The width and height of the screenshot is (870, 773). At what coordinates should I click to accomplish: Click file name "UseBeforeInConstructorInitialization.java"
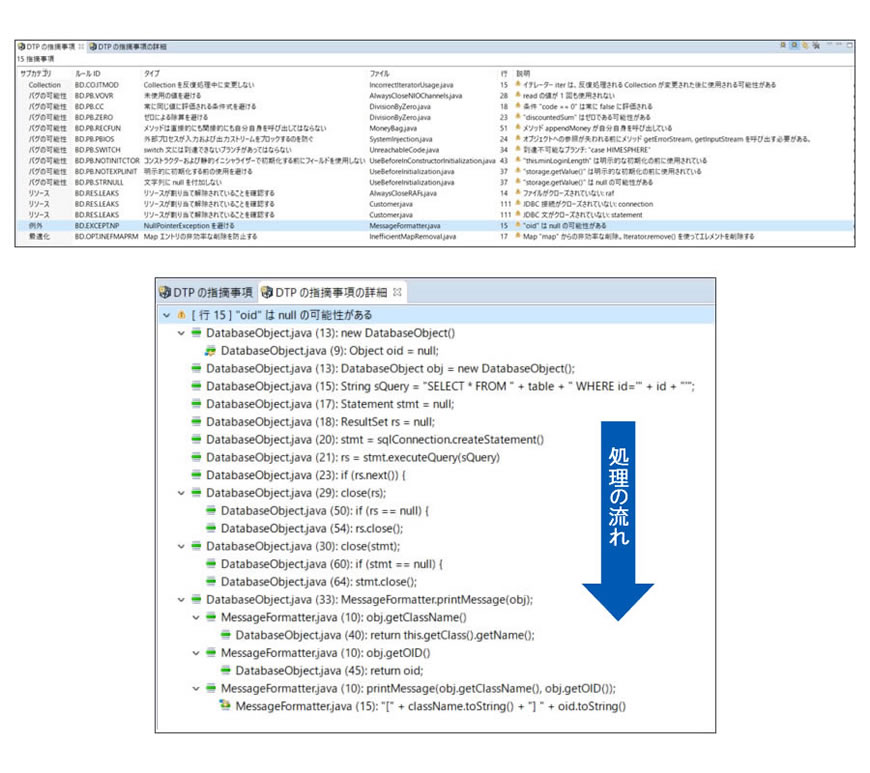[x=432, y=160]
